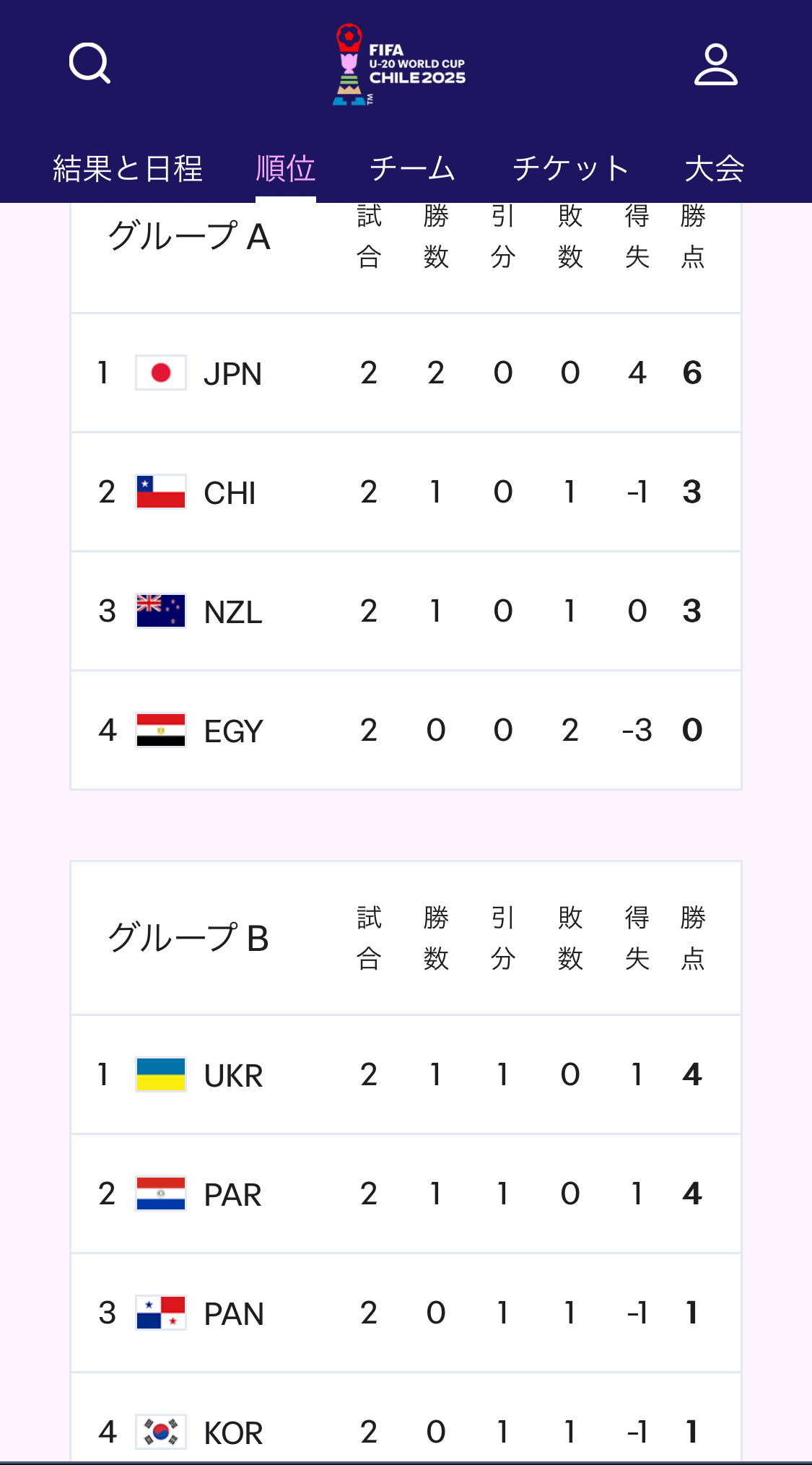This screenshot has height=1465, width=812.
Task: Open the 大会 tab
Action: pyautogui.click(x=714, y=169)
